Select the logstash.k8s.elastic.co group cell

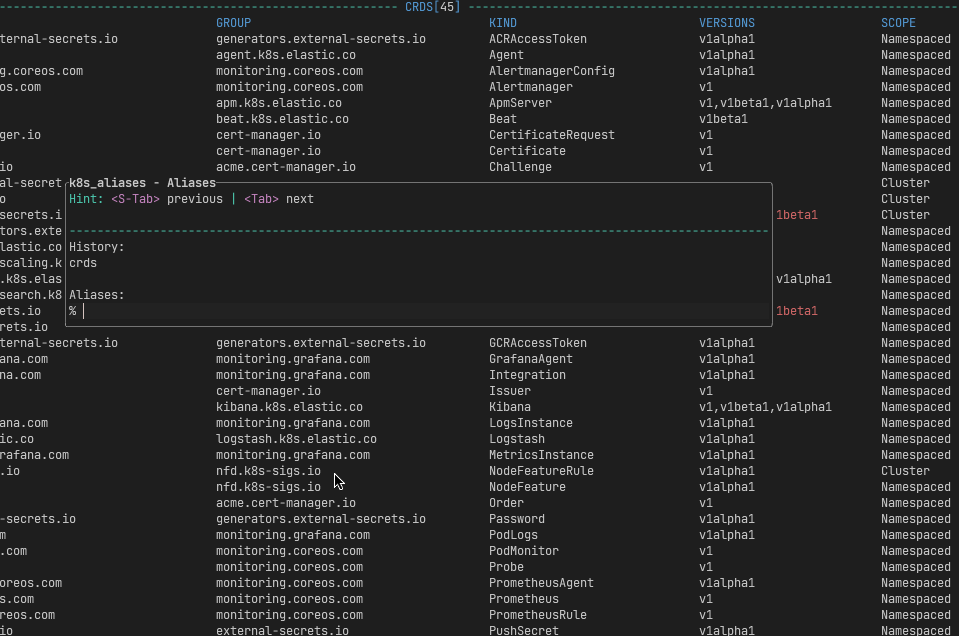coord(296,439)
